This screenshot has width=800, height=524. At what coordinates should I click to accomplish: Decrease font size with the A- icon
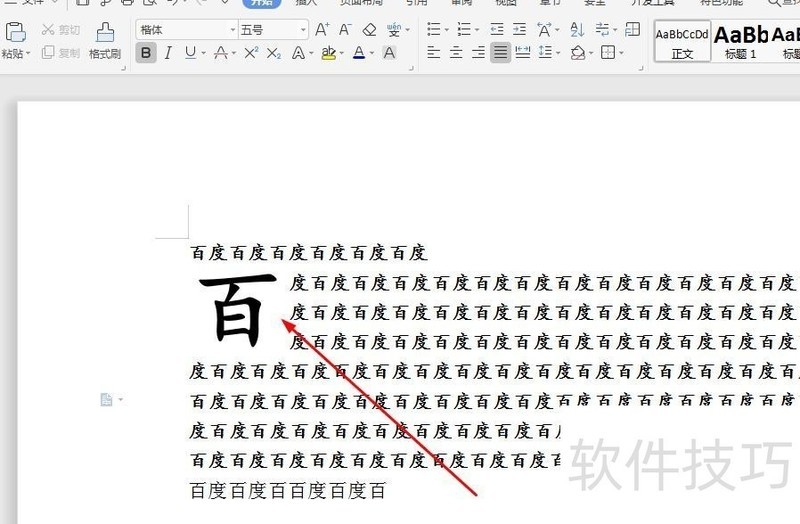click(x=345, y=30)
